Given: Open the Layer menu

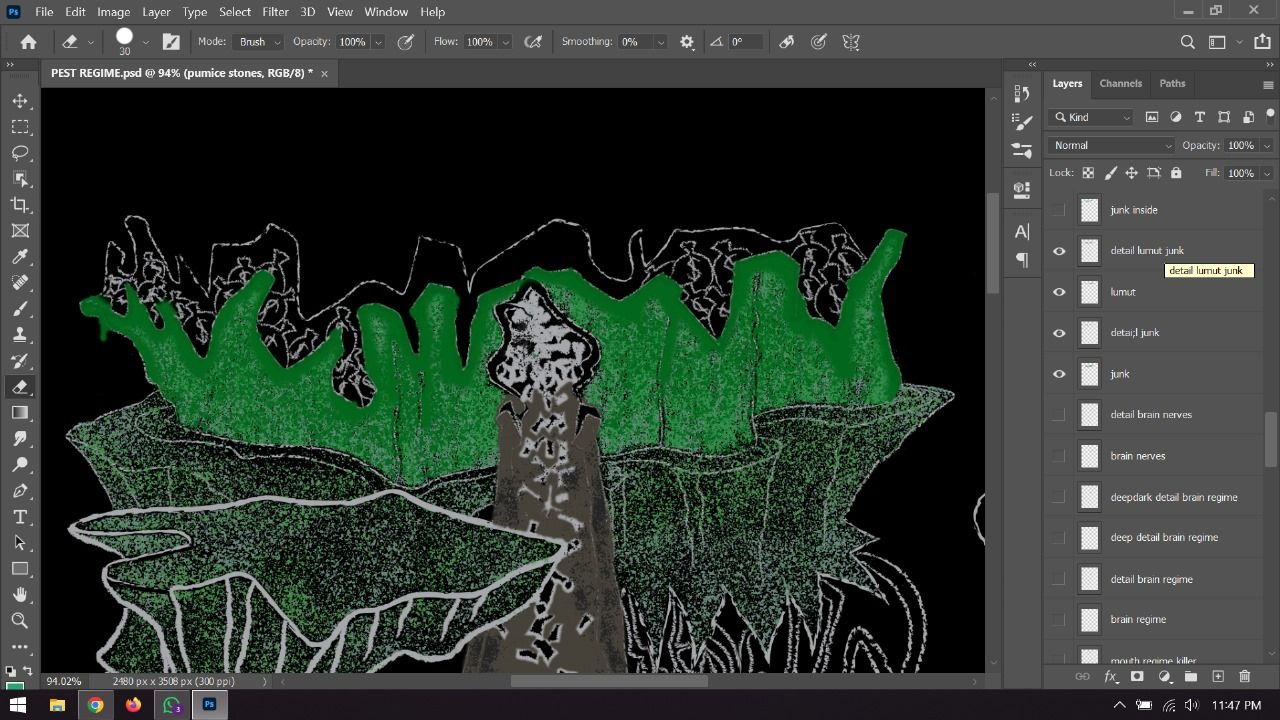Looking at the screenshot, I should [x=156, y=12].
